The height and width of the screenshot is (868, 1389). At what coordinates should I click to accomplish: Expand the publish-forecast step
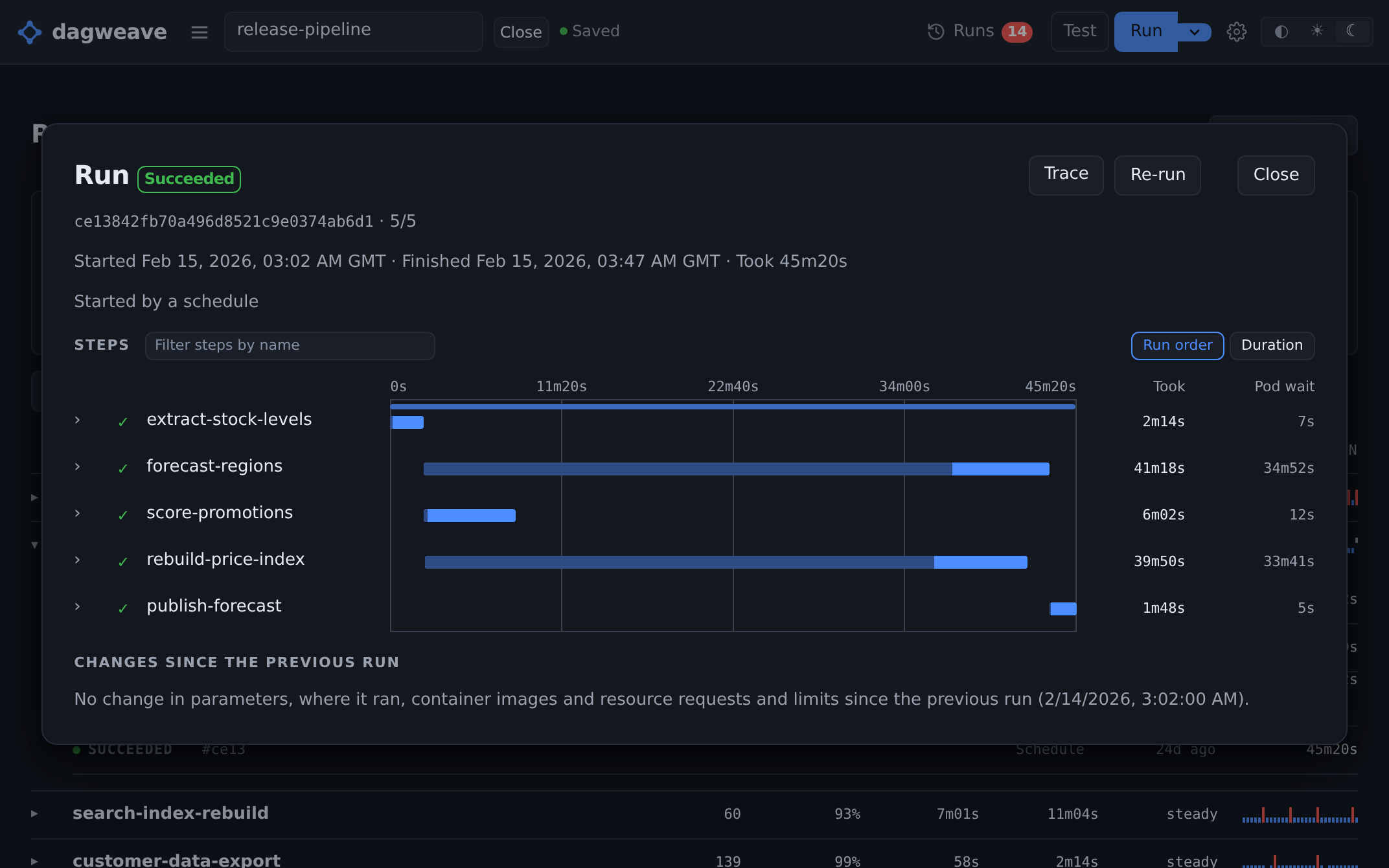tap(78, 607)
